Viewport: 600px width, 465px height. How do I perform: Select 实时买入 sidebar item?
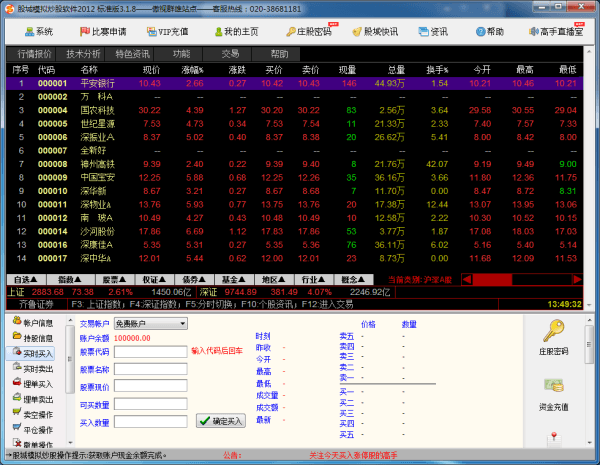click(x=31, y=353)
